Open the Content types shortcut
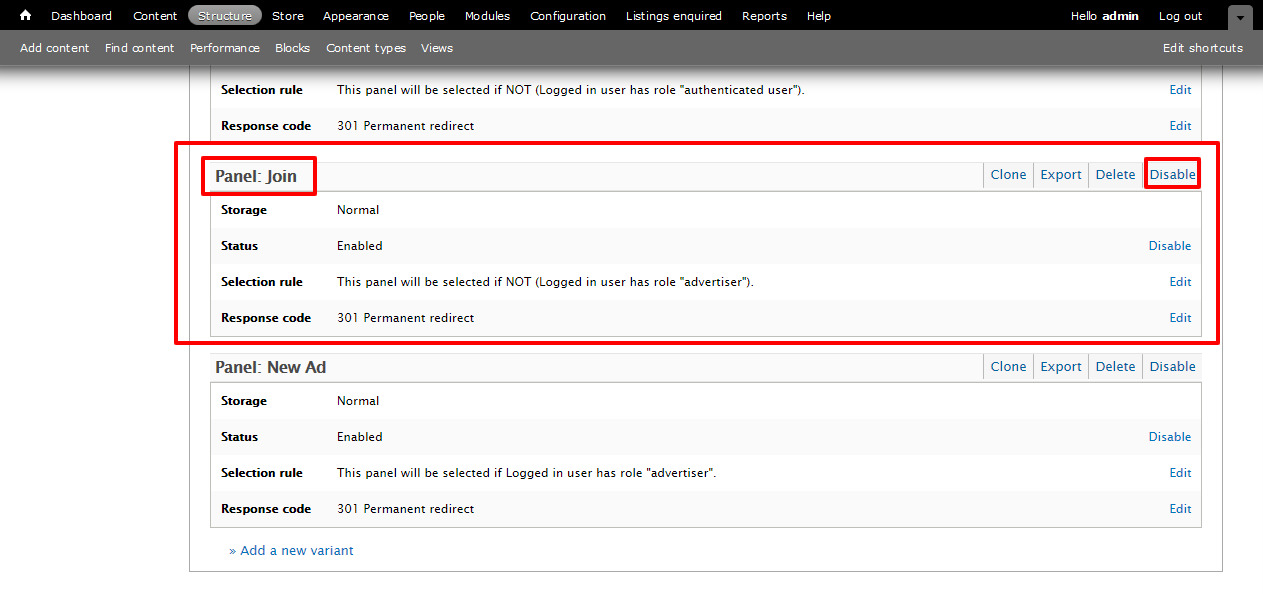Screen dimensions: 1263x594 [366, 48]
